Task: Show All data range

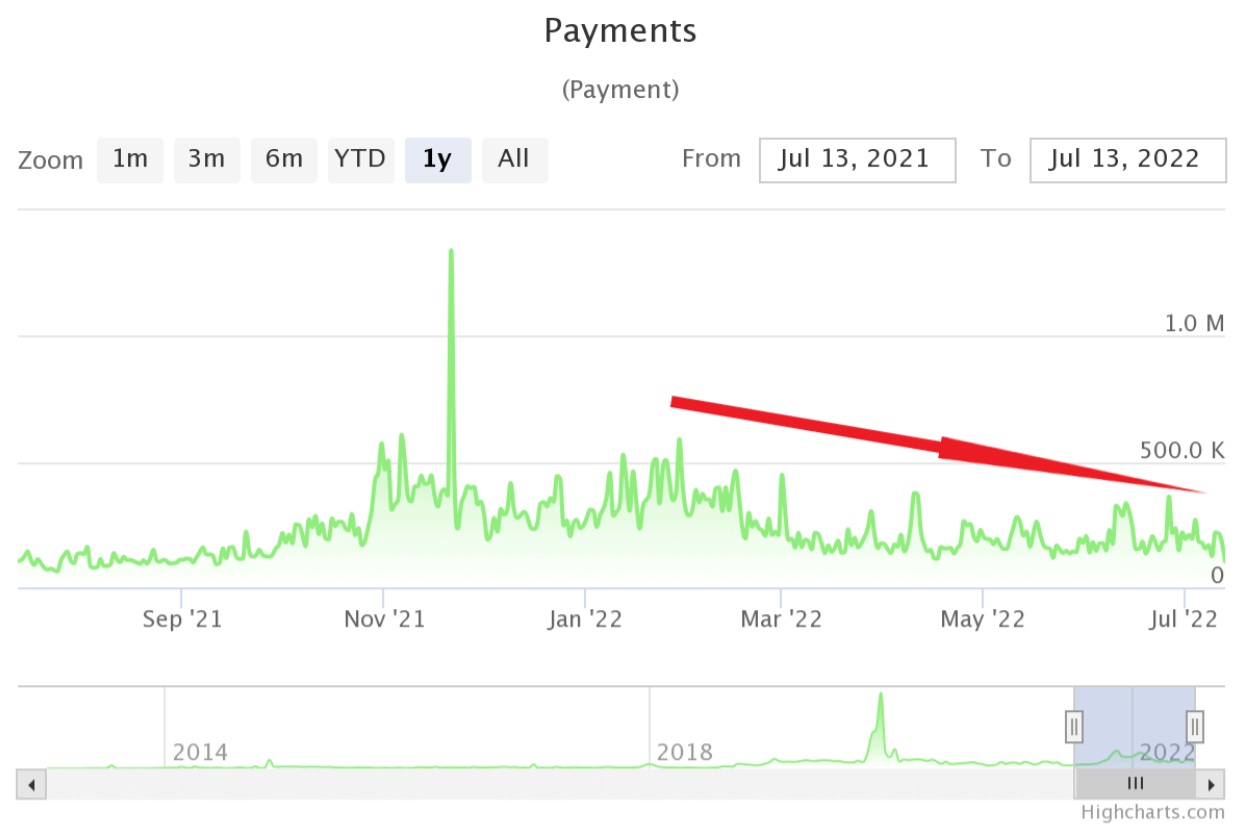Action: pyautogui.click(x=515, y=160)
